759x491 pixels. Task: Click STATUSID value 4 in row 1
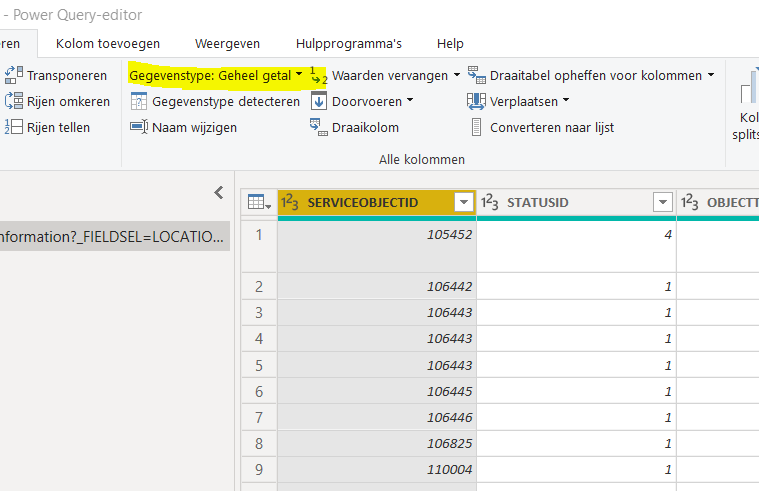[668, 234]
